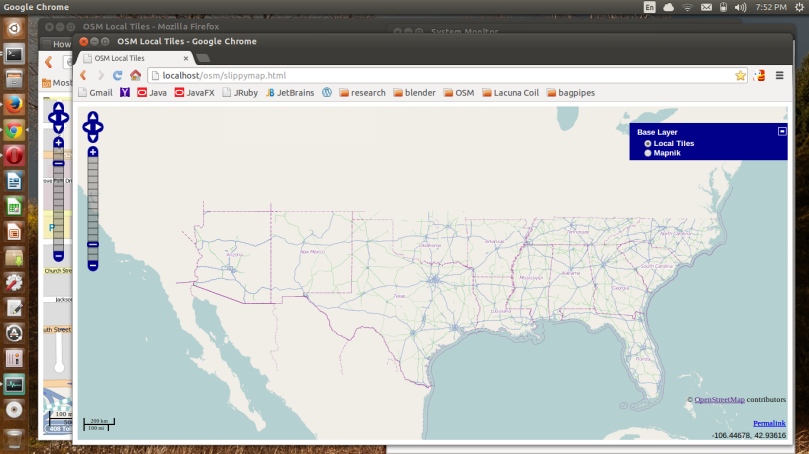Open the WordPress bookmark icon
The width and height of the screenshot is (809, 454).
tap(327, 93)
